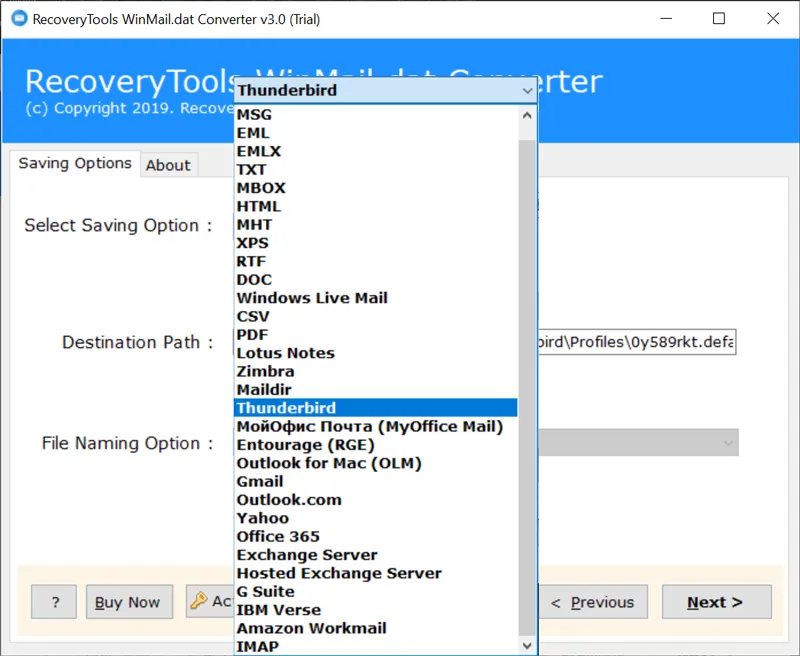
Task: Collapse the Thunderbird saving option combo box
Action: (527, 90)
